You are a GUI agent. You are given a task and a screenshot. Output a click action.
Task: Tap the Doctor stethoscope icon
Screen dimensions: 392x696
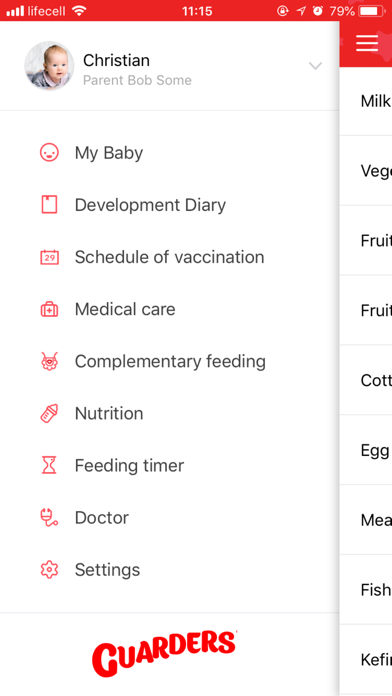tap(49, 518)
